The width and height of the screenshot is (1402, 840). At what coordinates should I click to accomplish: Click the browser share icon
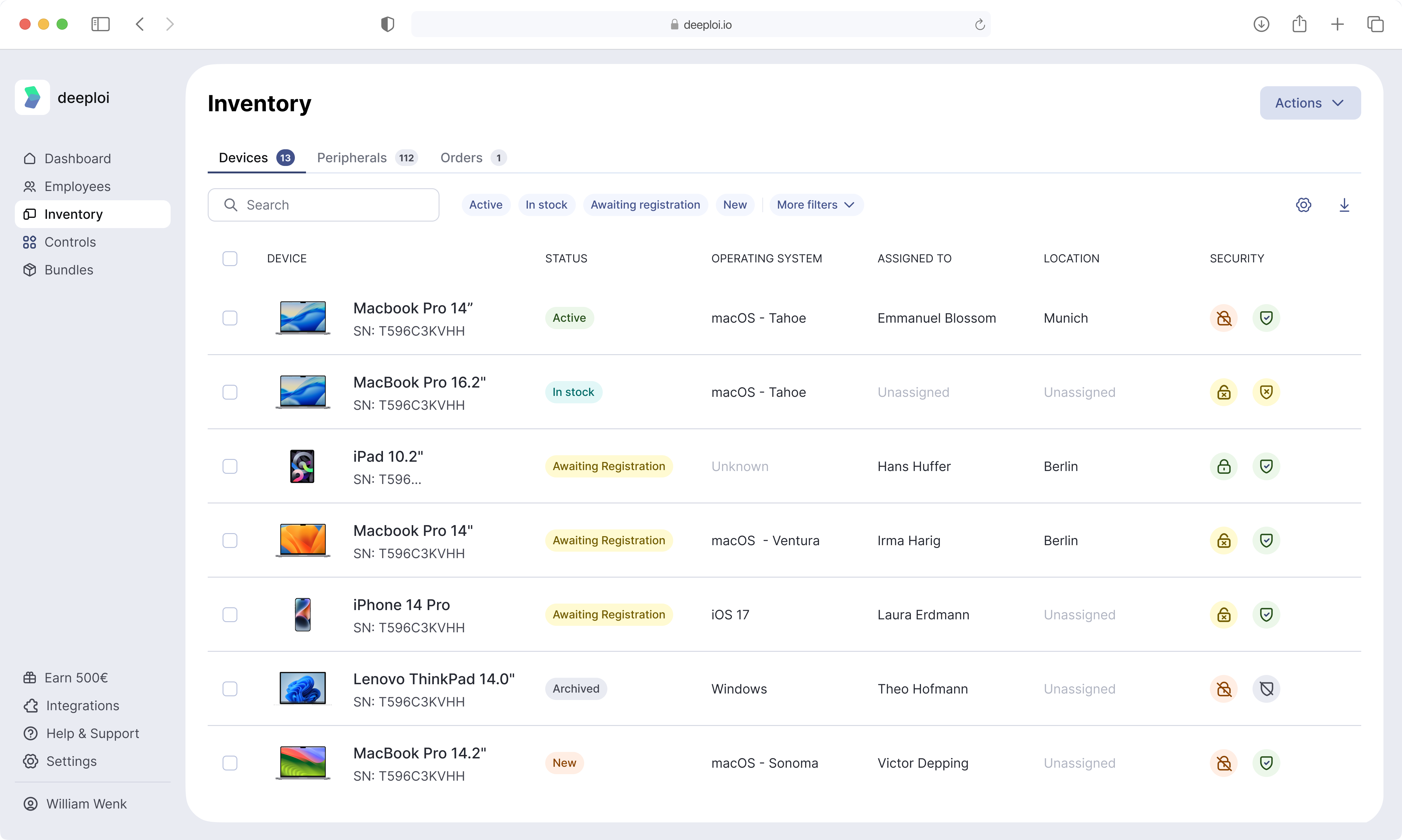tap(1300, 24)
